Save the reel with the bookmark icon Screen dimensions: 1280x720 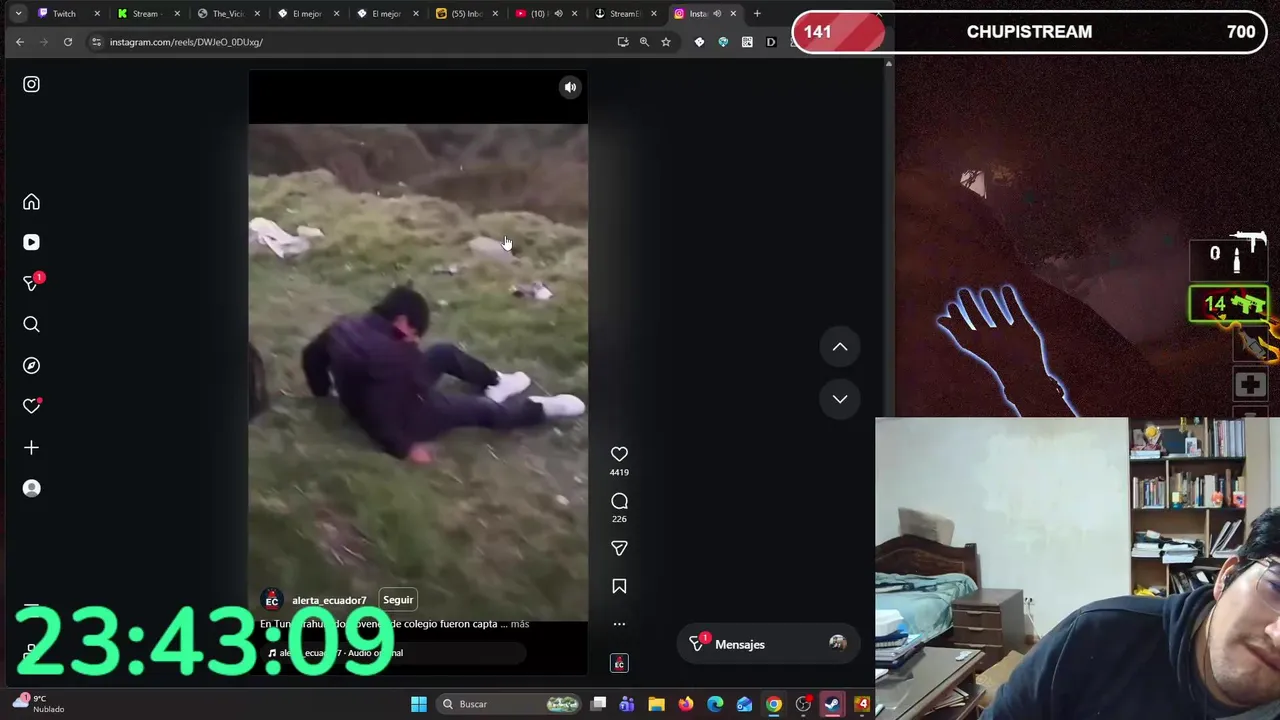tap(619, 586)
